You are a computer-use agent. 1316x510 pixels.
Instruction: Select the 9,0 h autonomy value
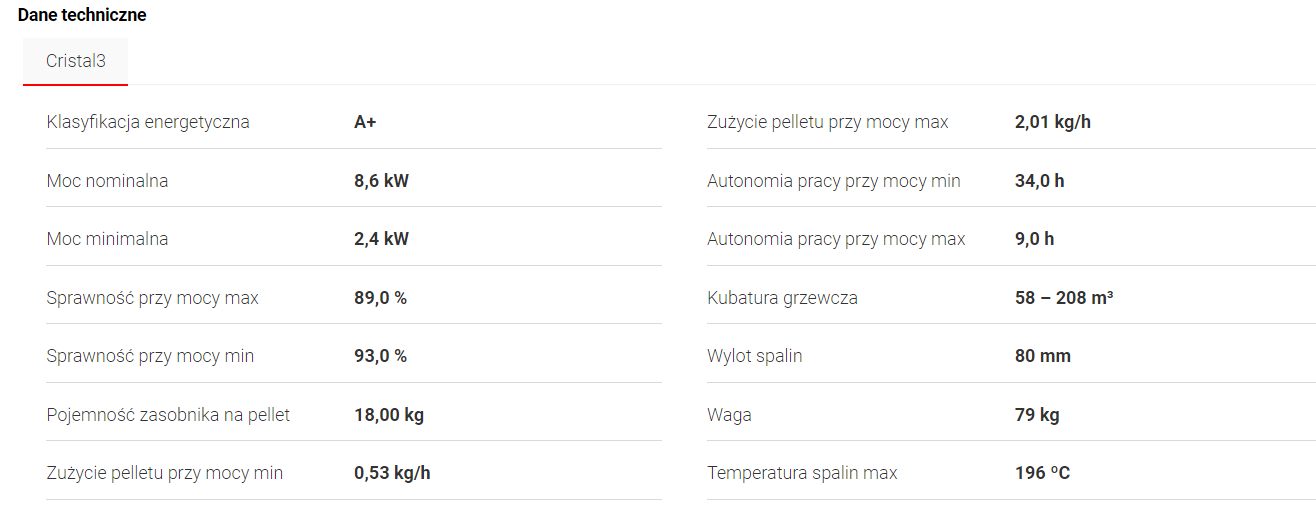[1034, 239]
